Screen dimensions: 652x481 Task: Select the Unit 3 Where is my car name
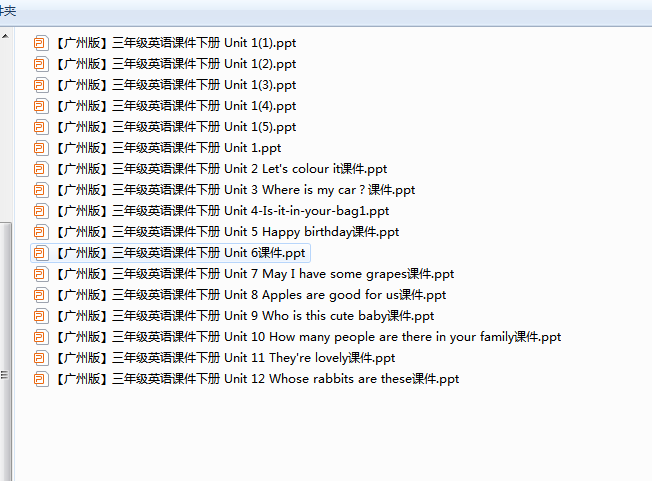236,190
